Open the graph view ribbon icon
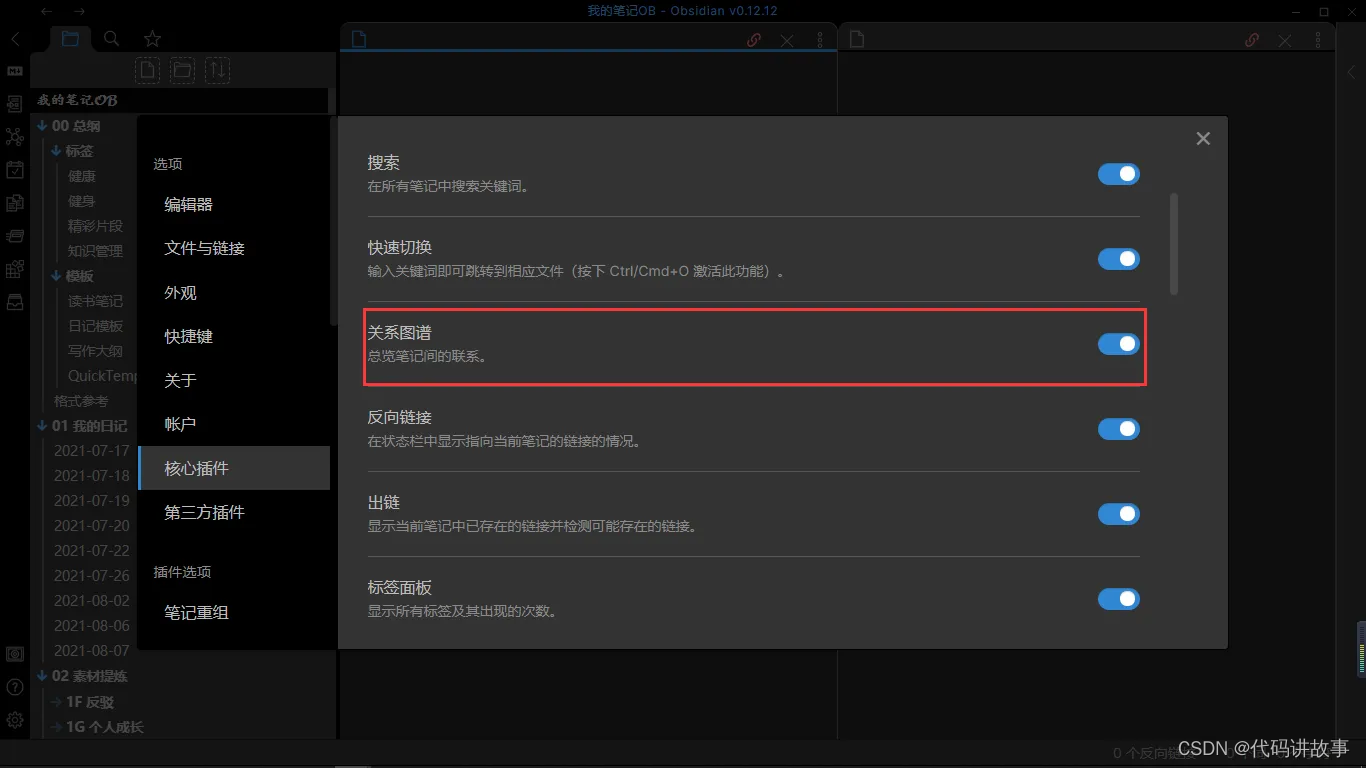1366x768 pixels. pyautogui.click(x=15, y=137)
